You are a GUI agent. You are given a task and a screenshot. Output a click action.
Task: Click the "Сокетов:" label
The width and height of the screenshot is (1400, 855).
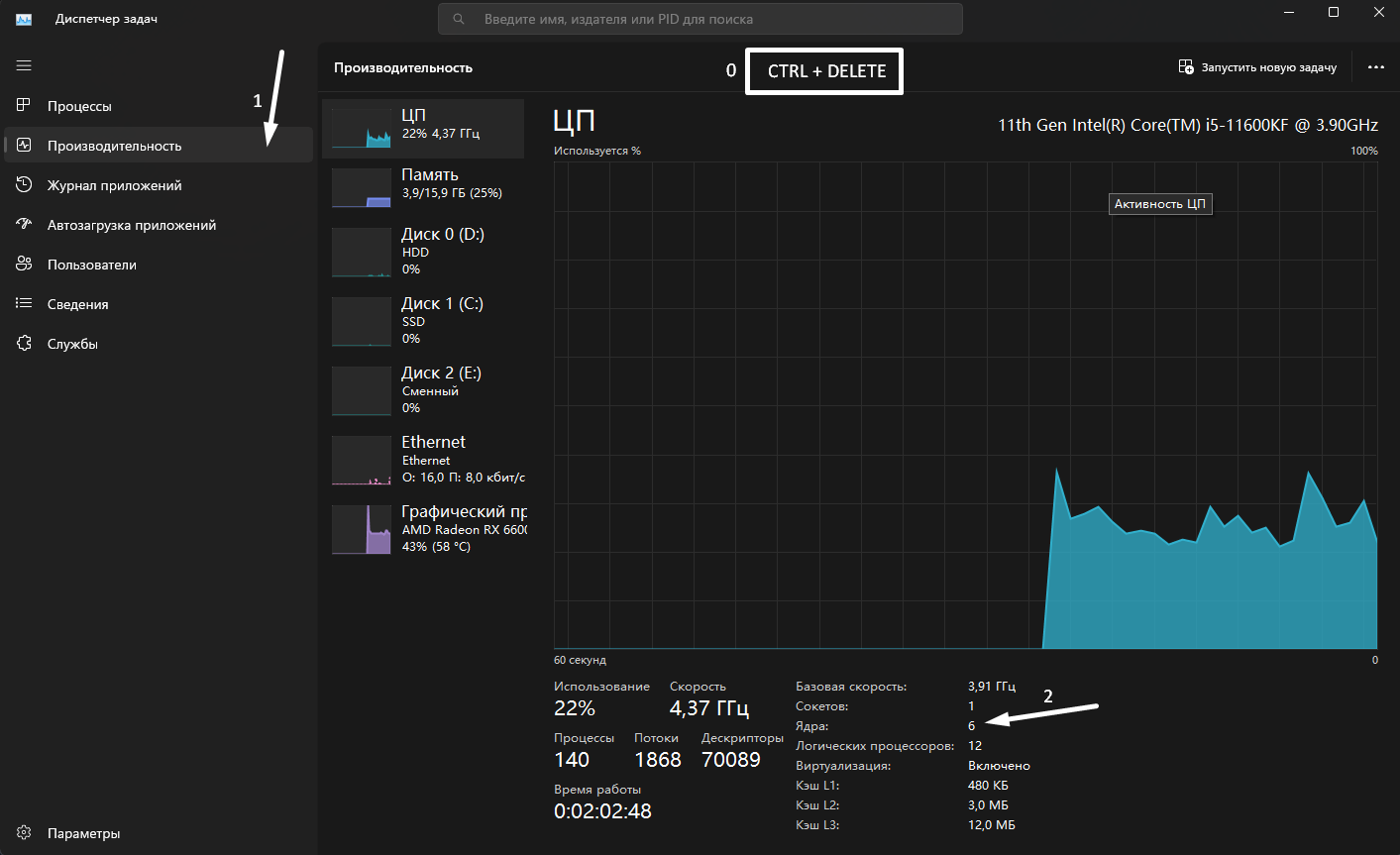tap(822, 706)
